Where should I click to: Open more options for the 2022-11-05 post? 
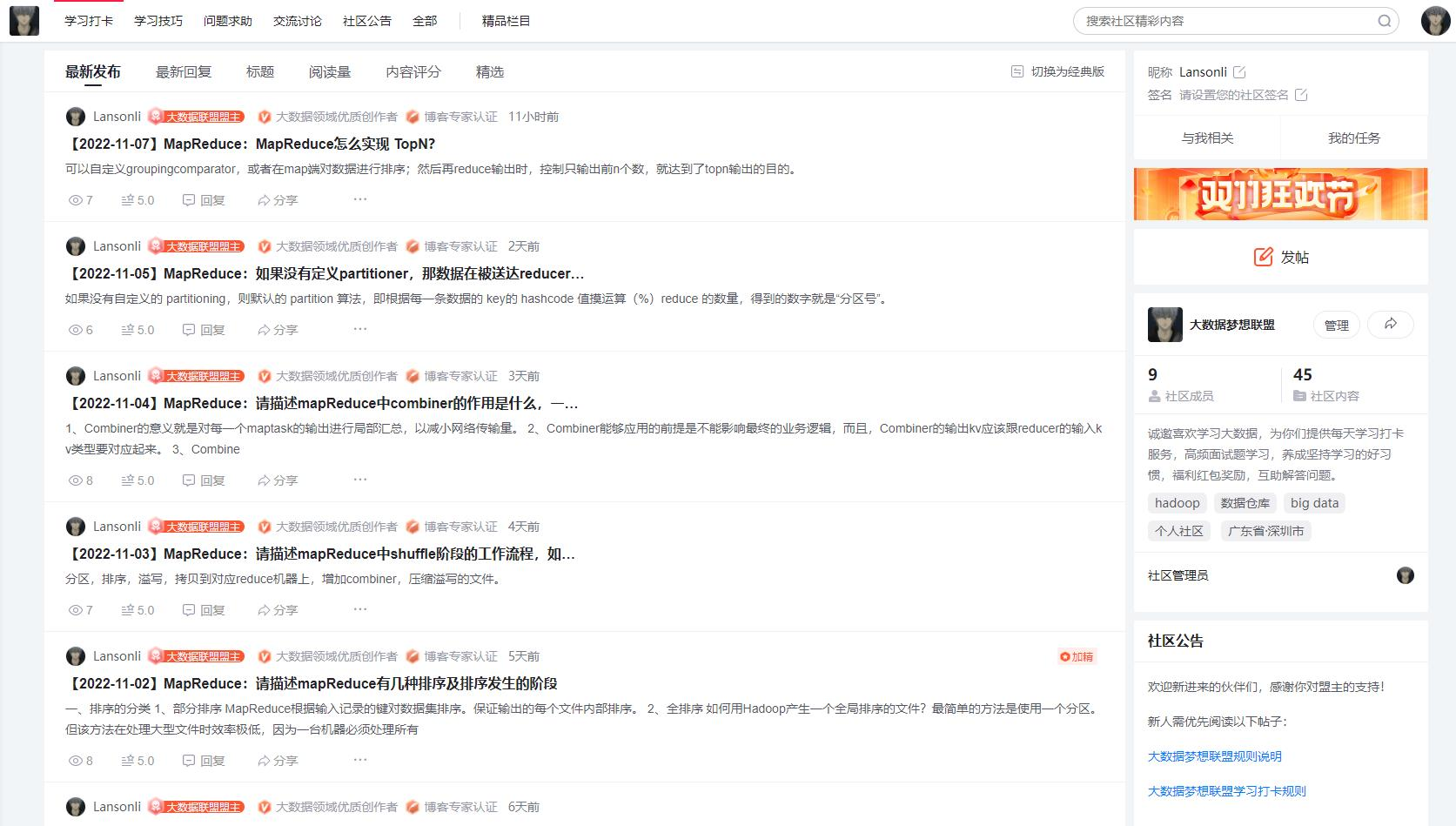(360, 329)
